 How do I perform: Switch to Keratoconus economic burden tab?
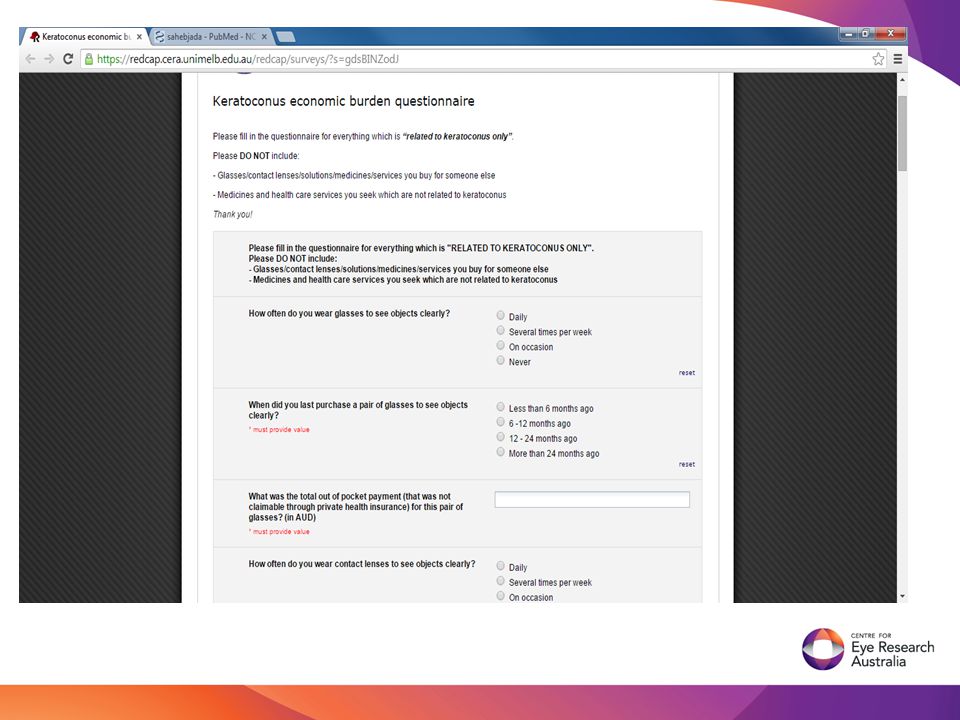click(86, 37)
